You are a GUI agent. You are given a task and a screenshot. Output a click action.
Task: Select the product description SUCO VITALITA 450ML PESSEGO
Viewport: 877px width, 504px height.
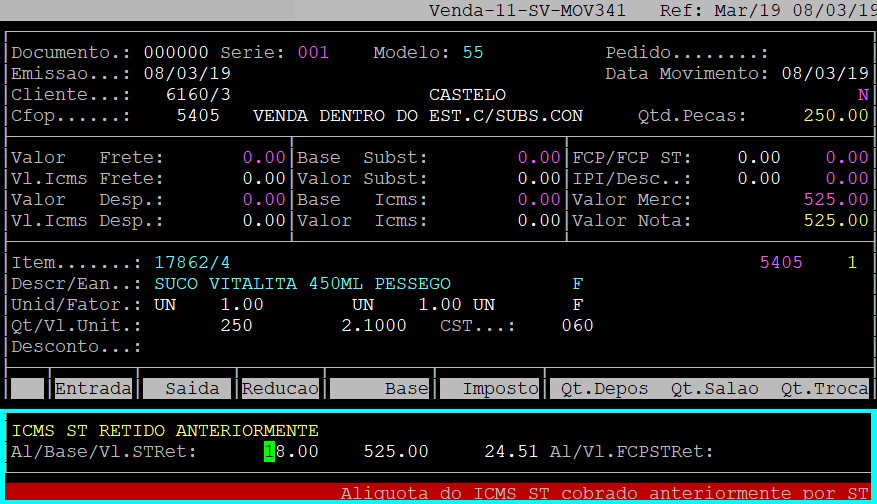(x=302, y=284)
